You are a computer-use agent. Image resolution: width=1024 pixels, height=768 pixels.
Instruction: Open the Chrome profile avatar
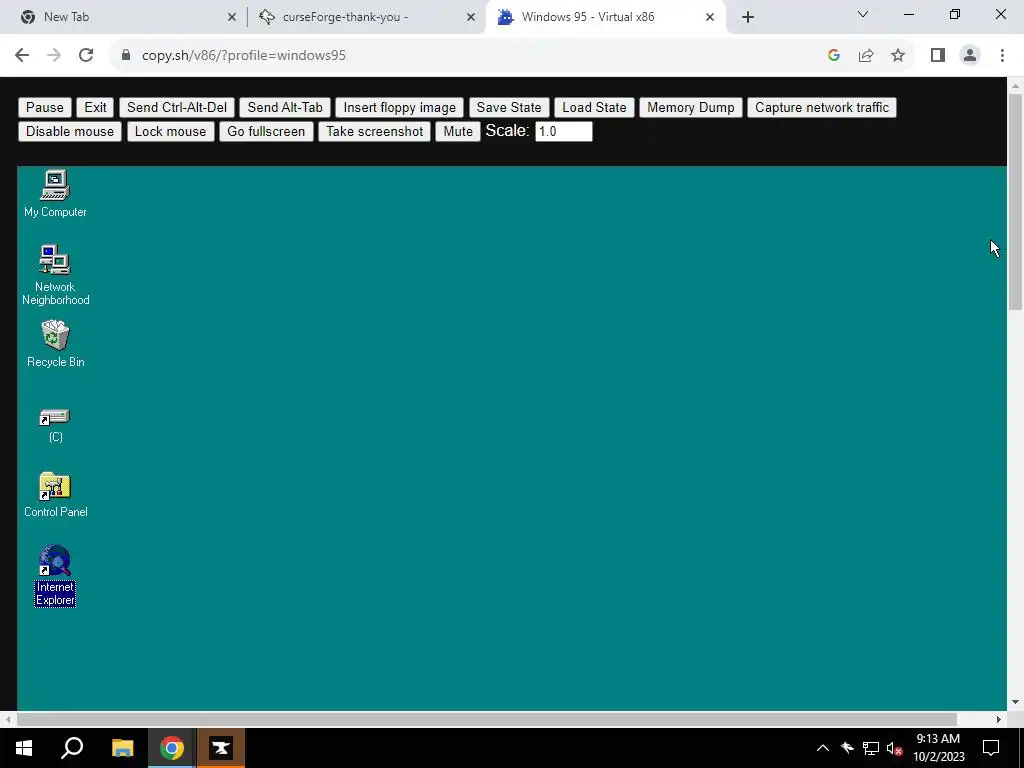click(970, 56)
